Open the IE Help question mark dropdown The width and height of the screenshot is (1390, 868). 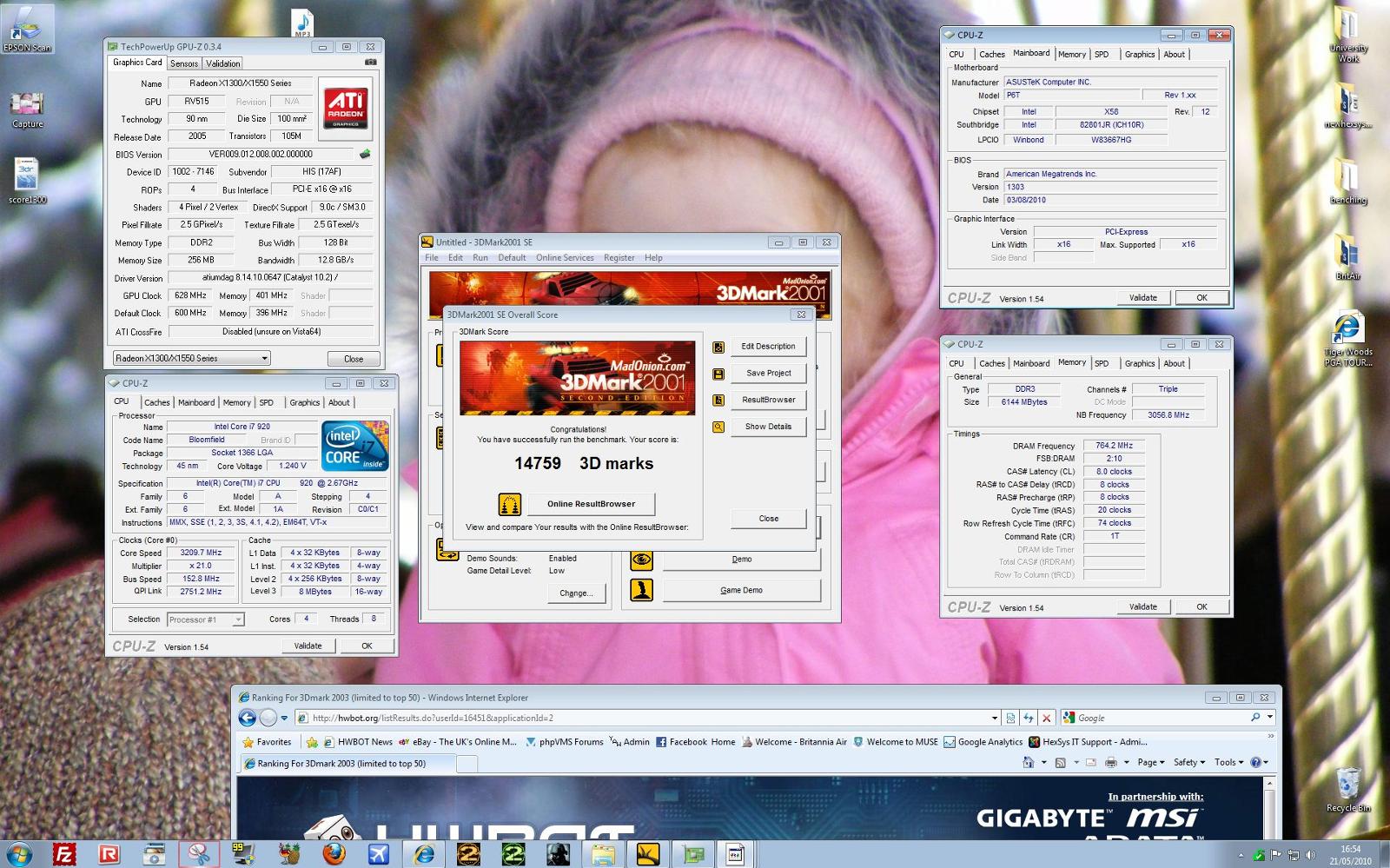[x=1260, y=762]
